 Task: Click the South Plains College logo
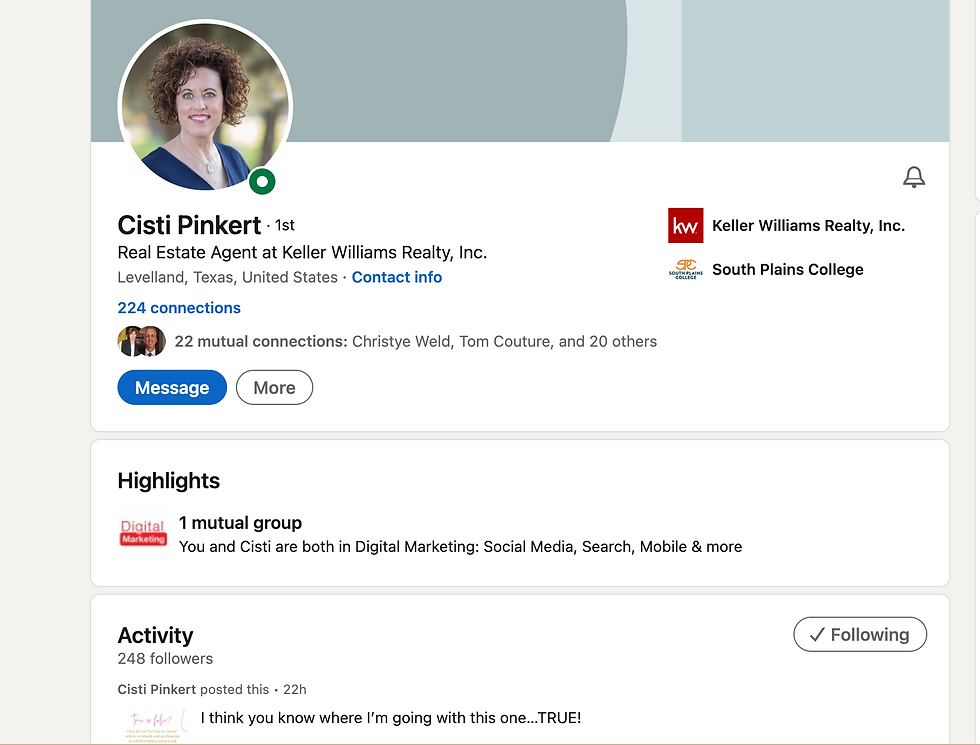[x=686, y=269]
